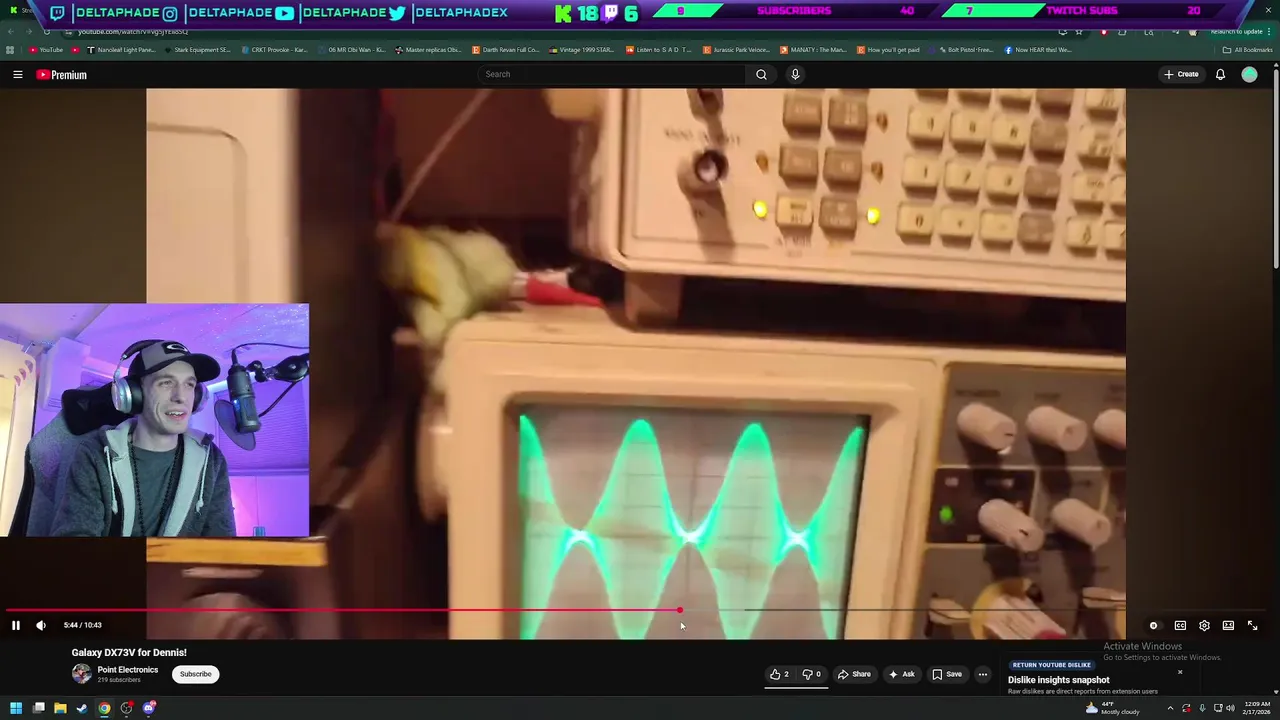Screen dimensions: 1280x720
Task: Open Discord from taskbar
Action: pyautogui.click(x=149, y=709)
